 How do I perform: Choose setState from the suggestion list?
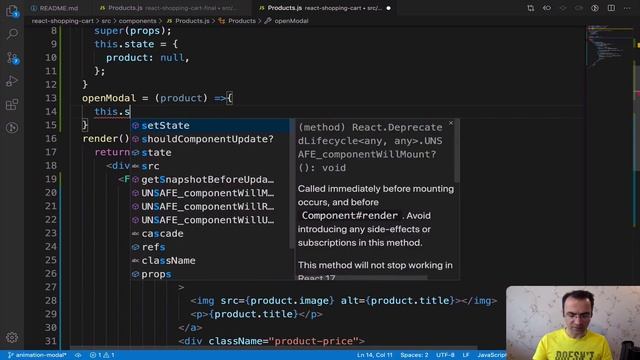click(x=210, y=126)
